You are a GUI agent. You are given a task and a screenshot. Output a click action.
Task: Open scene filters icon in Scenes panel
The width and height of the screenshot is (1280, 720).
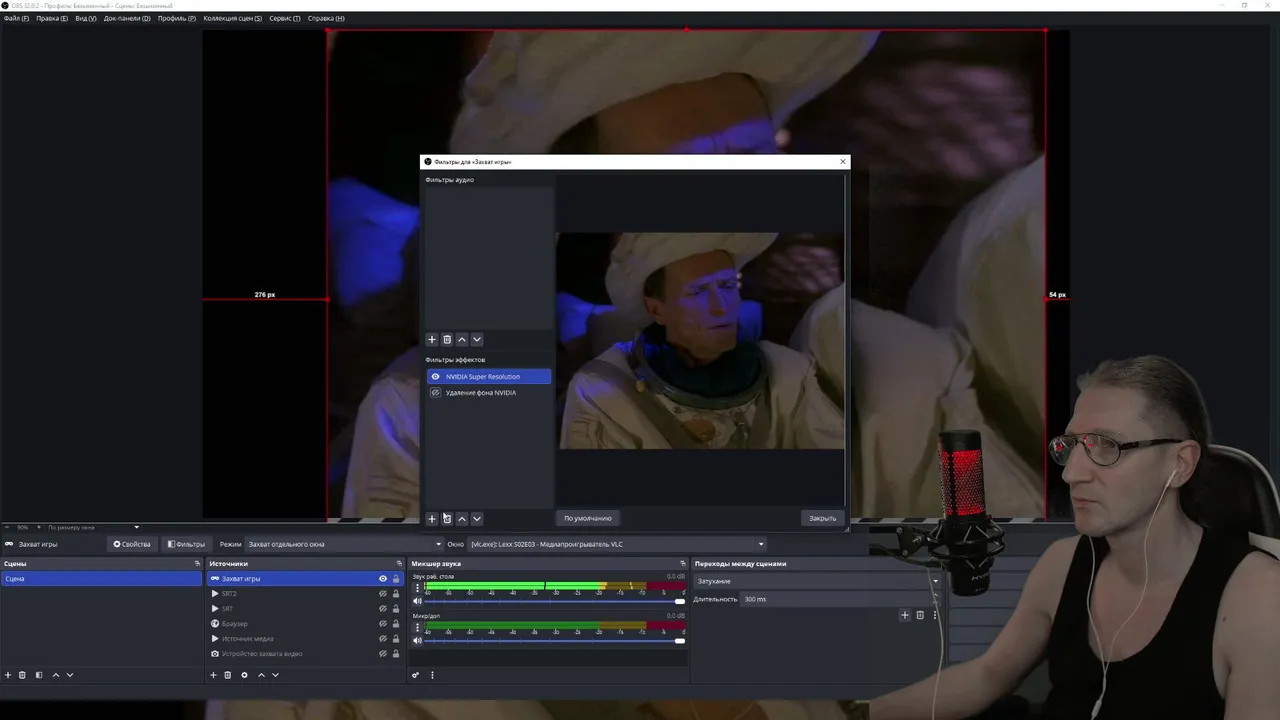39,675
